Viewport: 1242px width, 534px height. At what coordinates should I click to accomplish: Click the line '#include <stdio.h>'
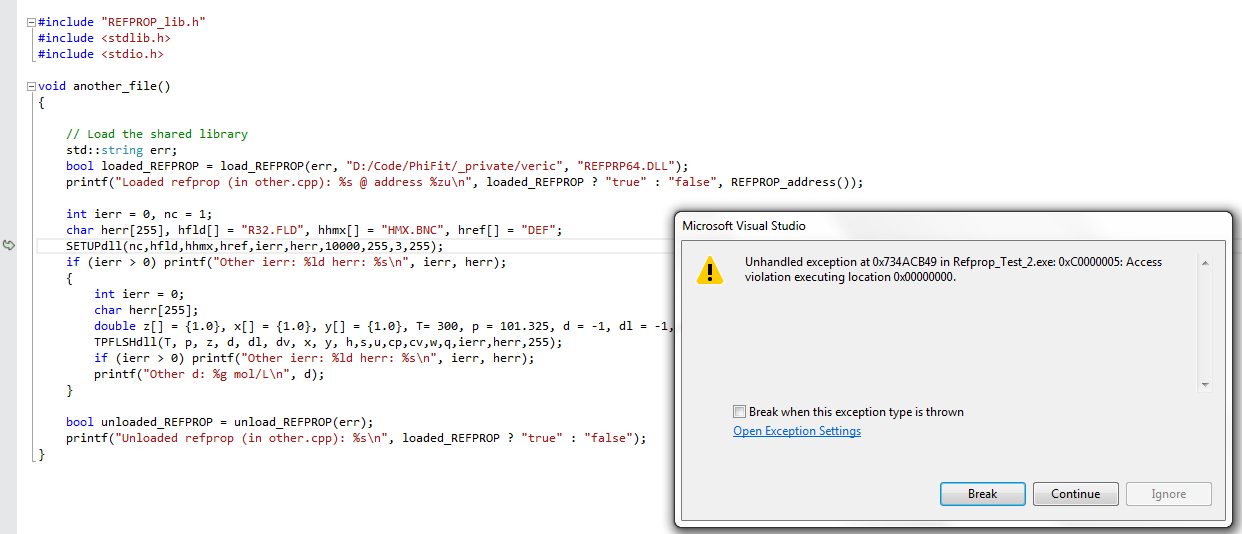click(101, 54)
